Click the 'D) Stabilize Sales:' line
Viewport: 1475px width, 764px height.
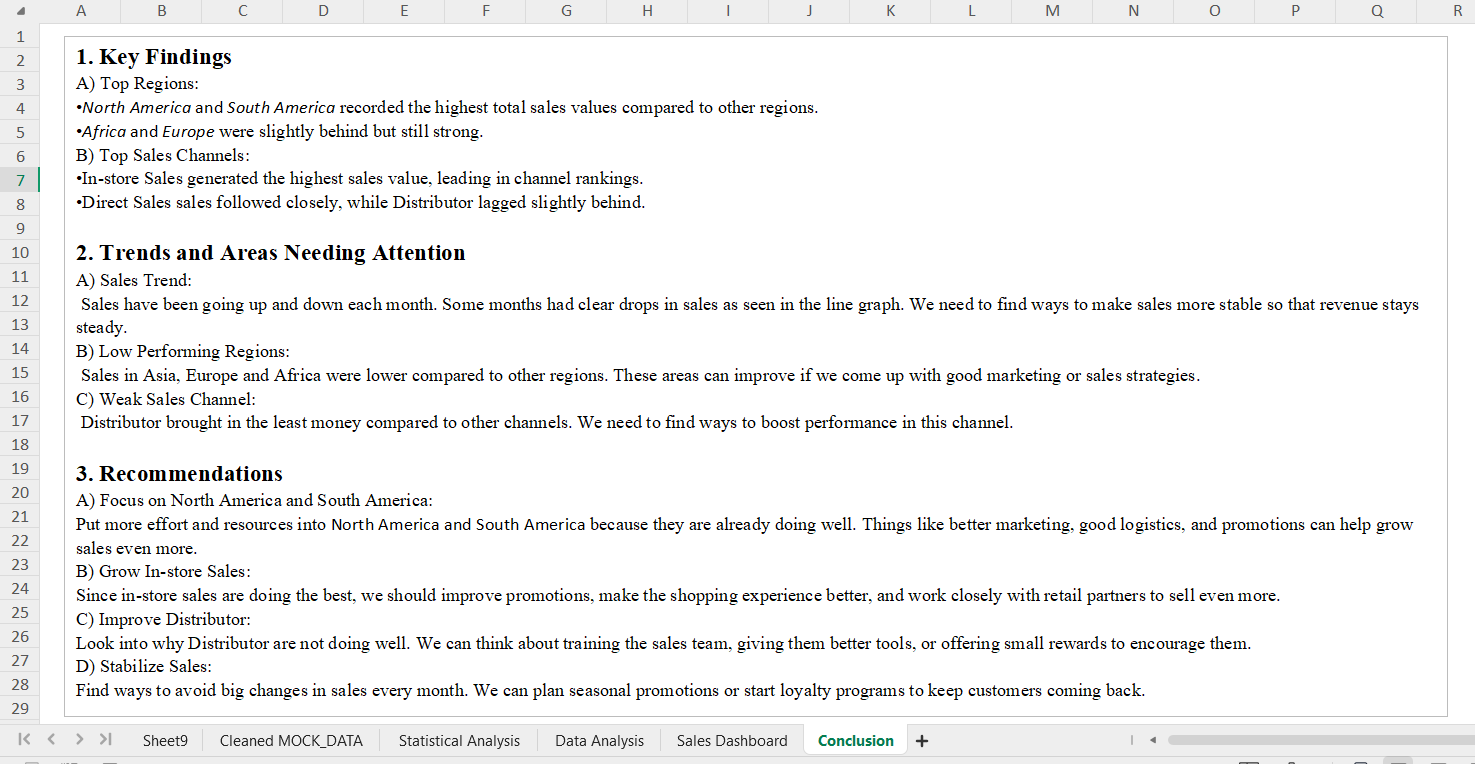point(144,666)
